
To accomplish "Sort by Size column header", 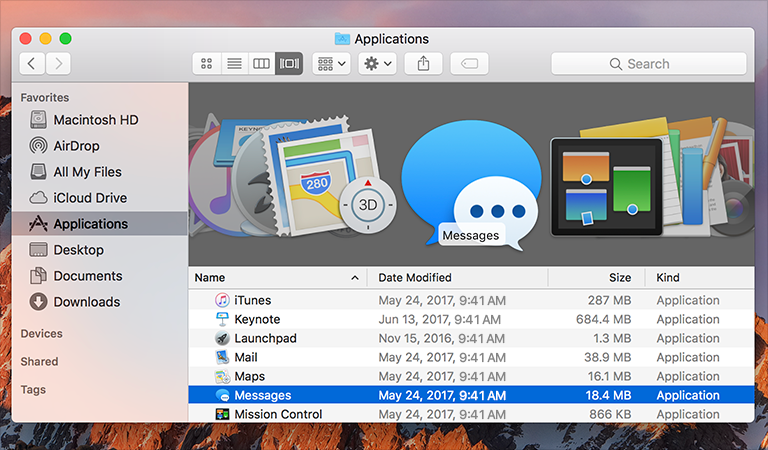I will coord(597,278).
